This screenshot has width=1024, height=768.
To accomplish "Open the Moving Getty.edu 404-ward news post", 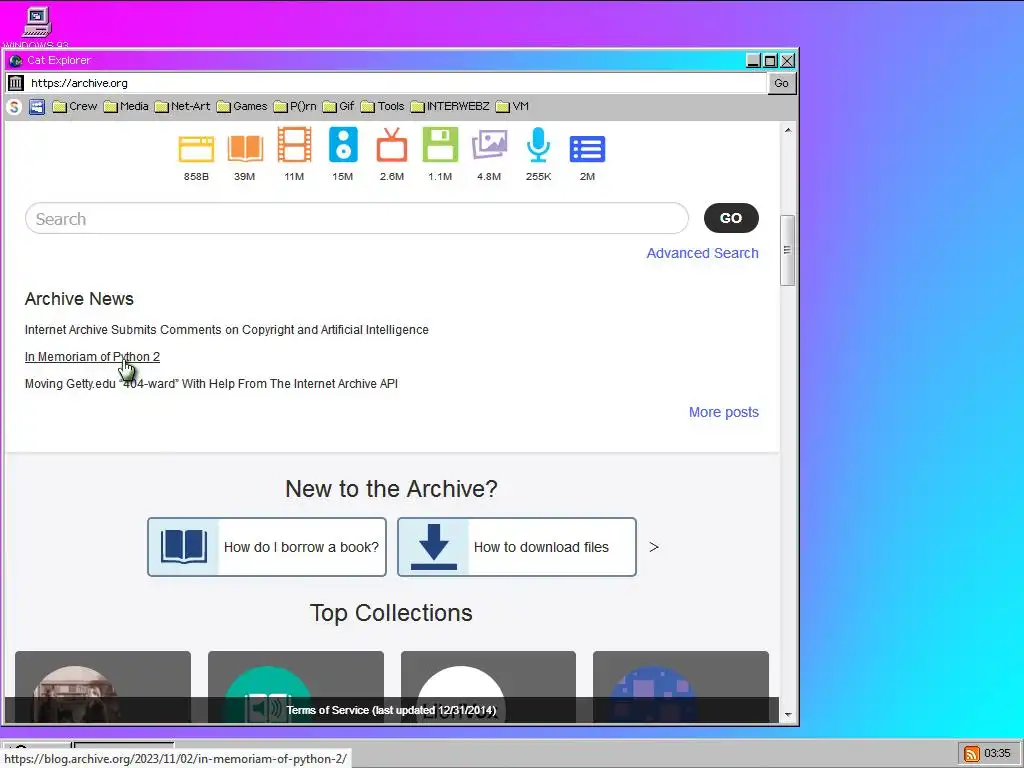I will (x=211, y=383).
